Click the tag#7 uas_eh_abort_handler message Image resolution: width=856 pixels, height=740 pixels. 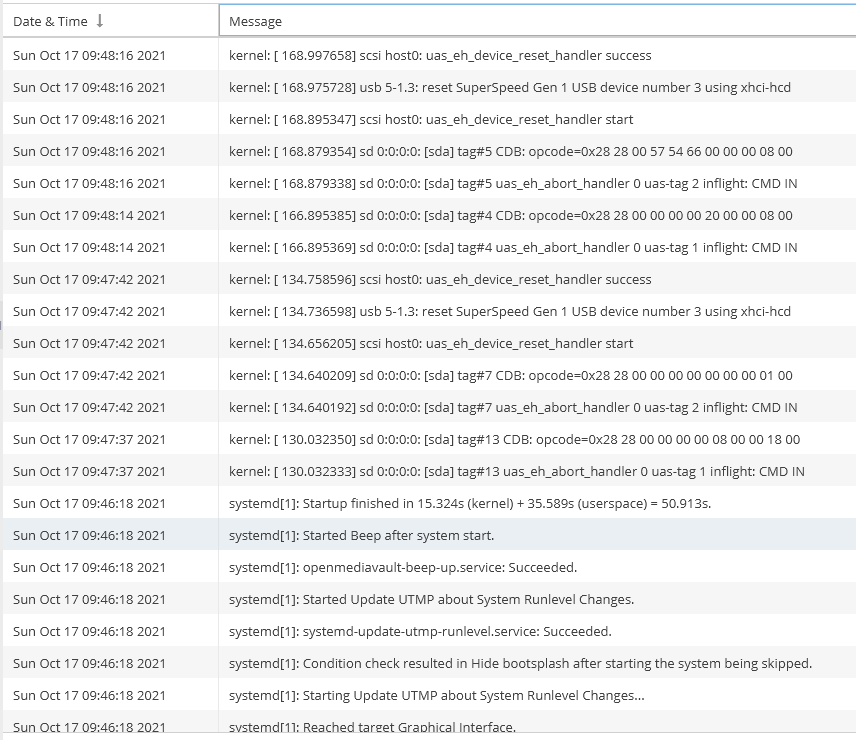coord(513,408)
